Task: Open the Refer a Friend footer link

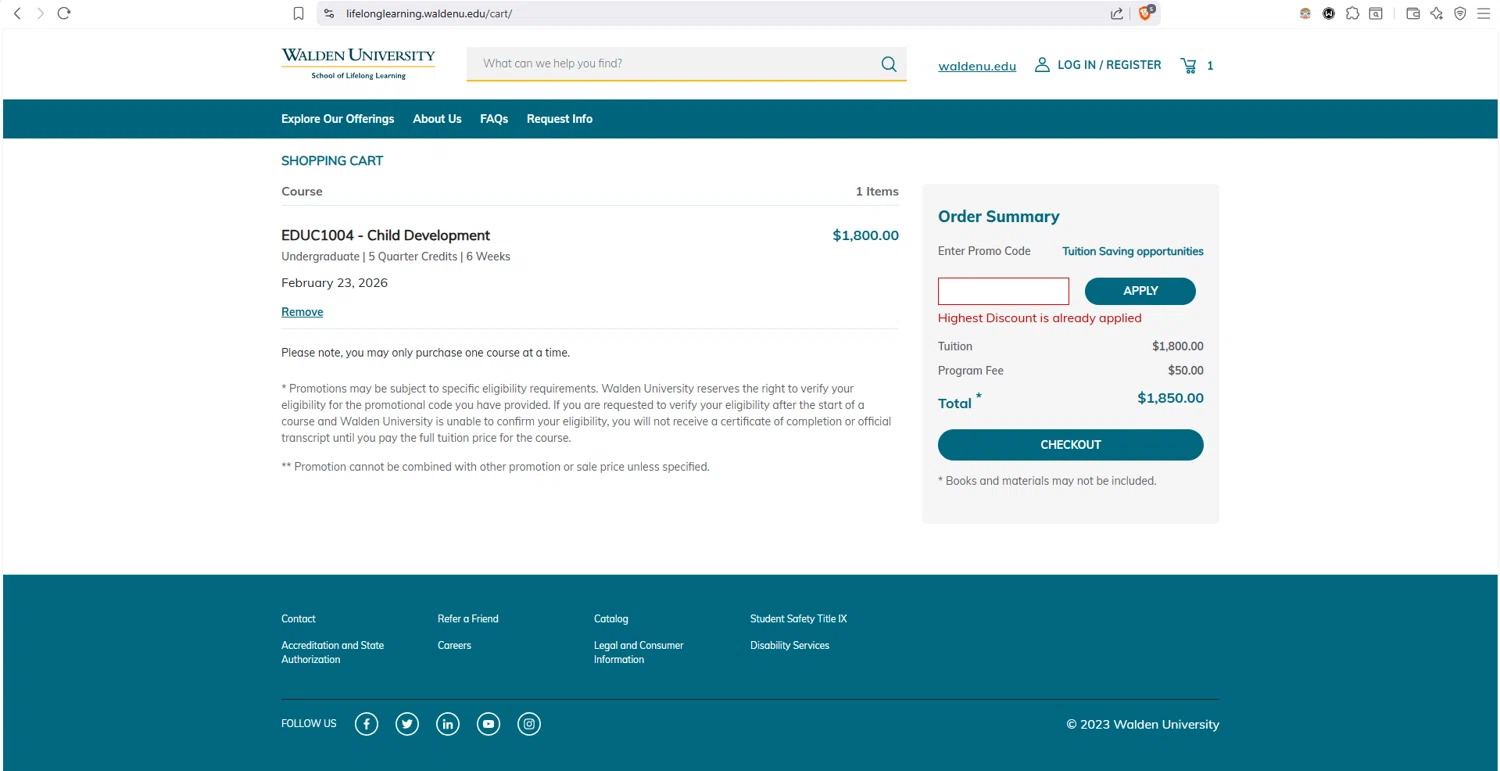Action: 468,619
